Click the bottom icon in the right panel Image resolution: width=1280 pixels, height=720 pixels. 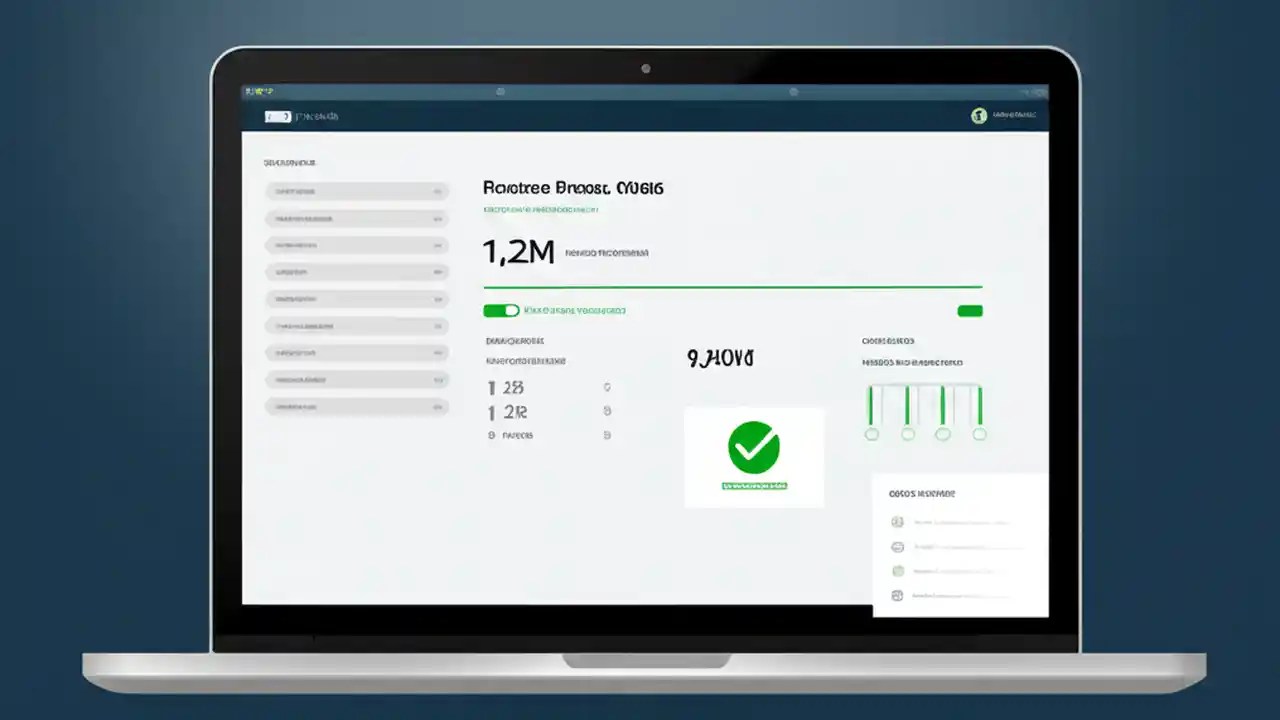click(897, 594)
